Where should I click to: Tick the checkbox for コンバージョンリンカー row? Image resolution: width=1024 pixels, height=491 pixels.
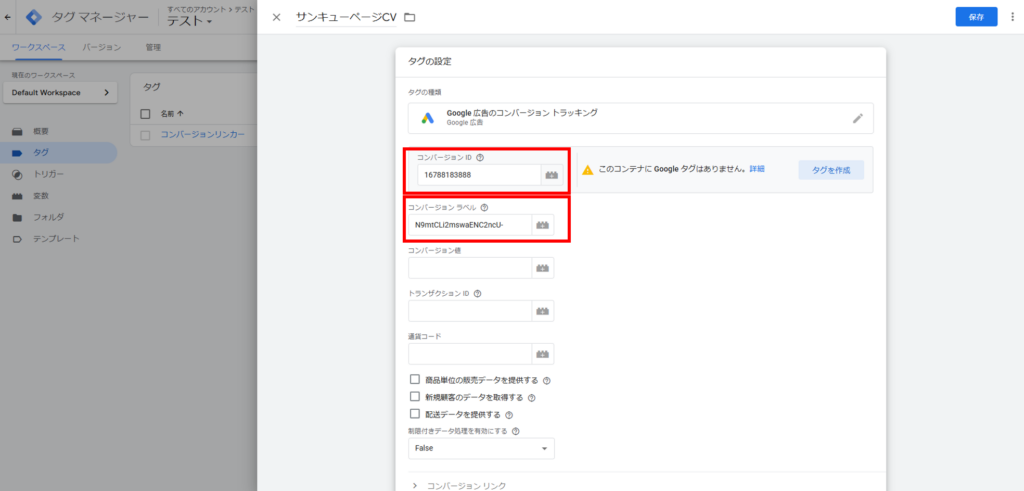pyautogui.click(x=146, y=135)
